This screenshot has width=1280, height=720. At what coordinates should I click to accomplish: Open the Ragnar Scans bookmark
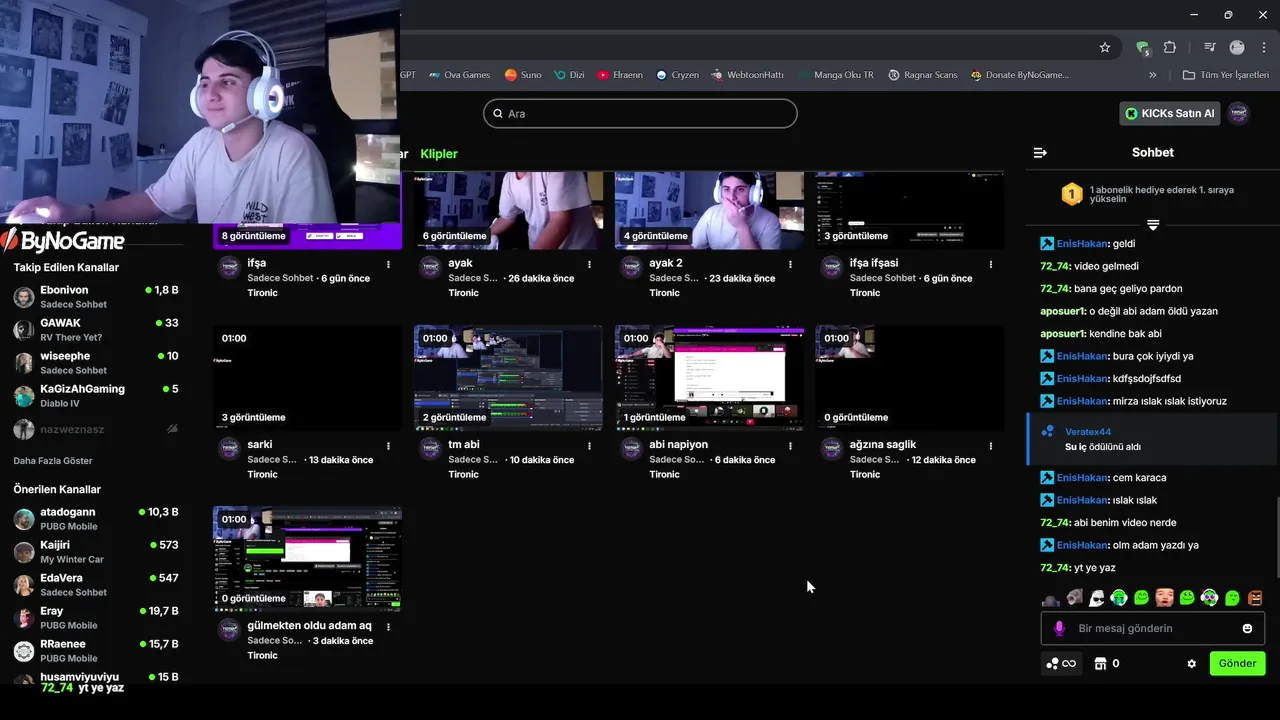tap(923, 75)
